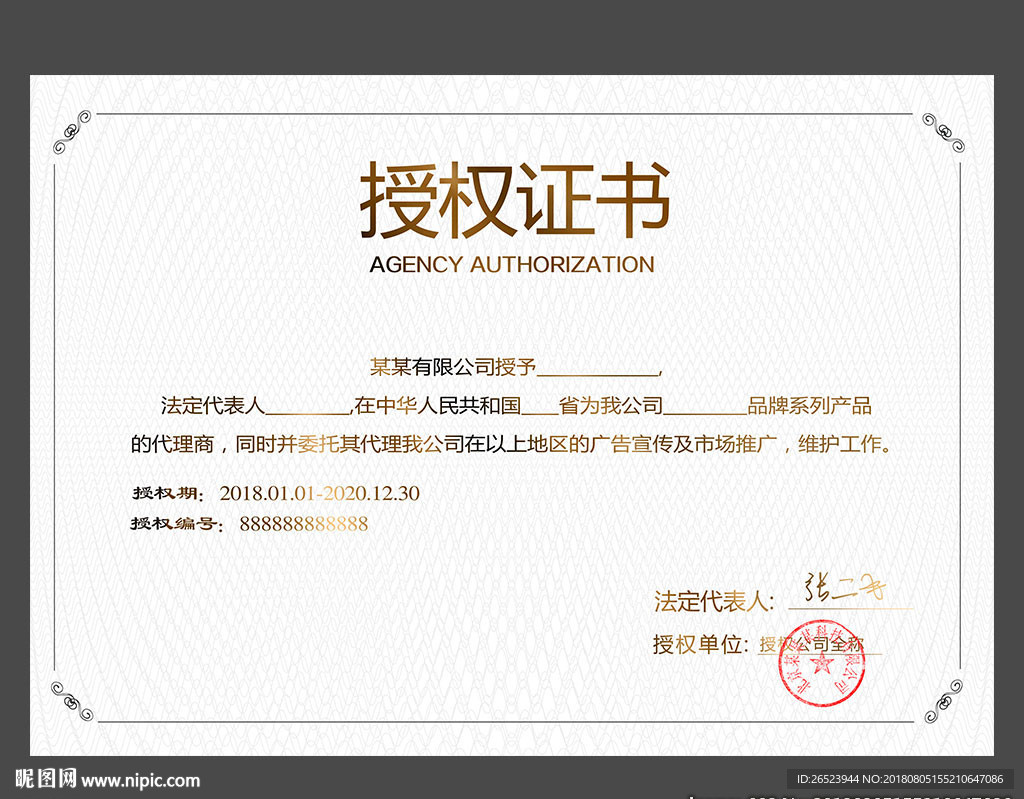Click the line starting 的代理商，同时并委托

click(x=511, y=444)
